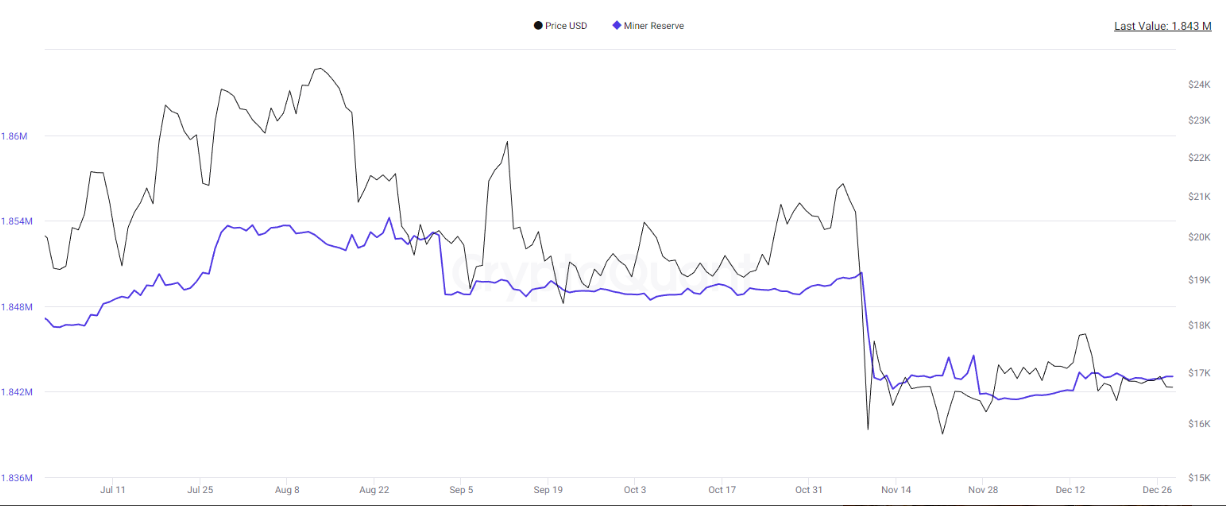Select the Jul 11 date on x-axis
Image resolution: width=1226 pixels, height=506 pixels.
coord(113,490)
